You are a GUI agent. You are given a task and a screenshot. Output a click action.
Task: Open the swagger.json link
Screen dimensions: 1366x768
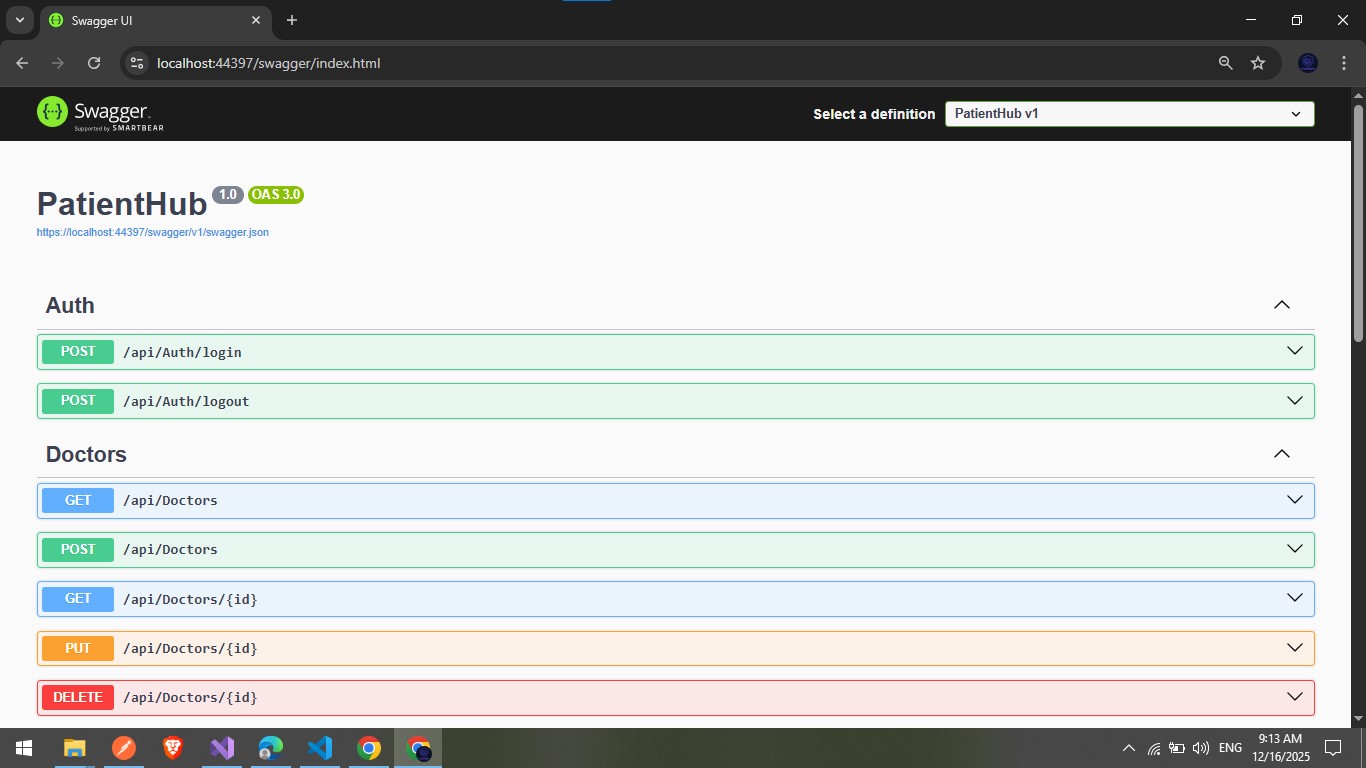pyautogui.click(x=152, y=232)
